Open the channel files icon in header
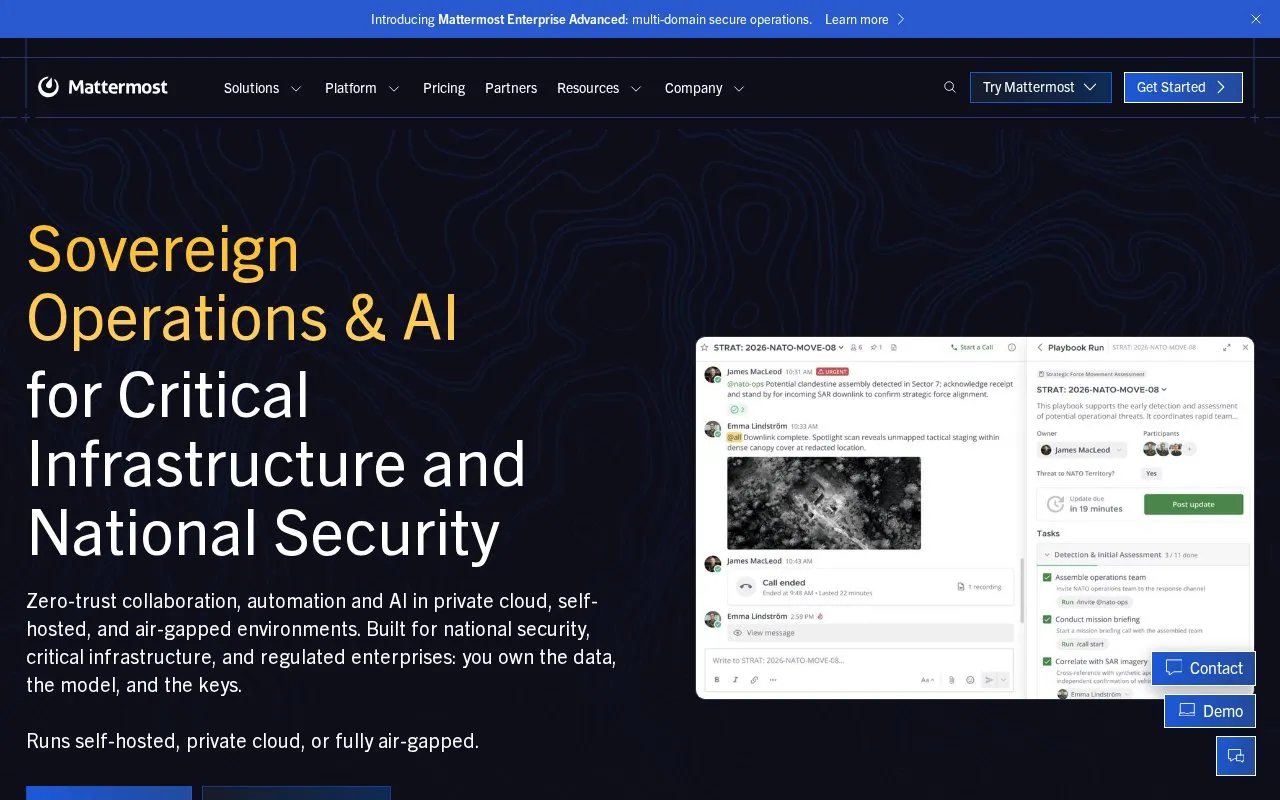Screen dimensions: 1280x800 coord(894,347)
